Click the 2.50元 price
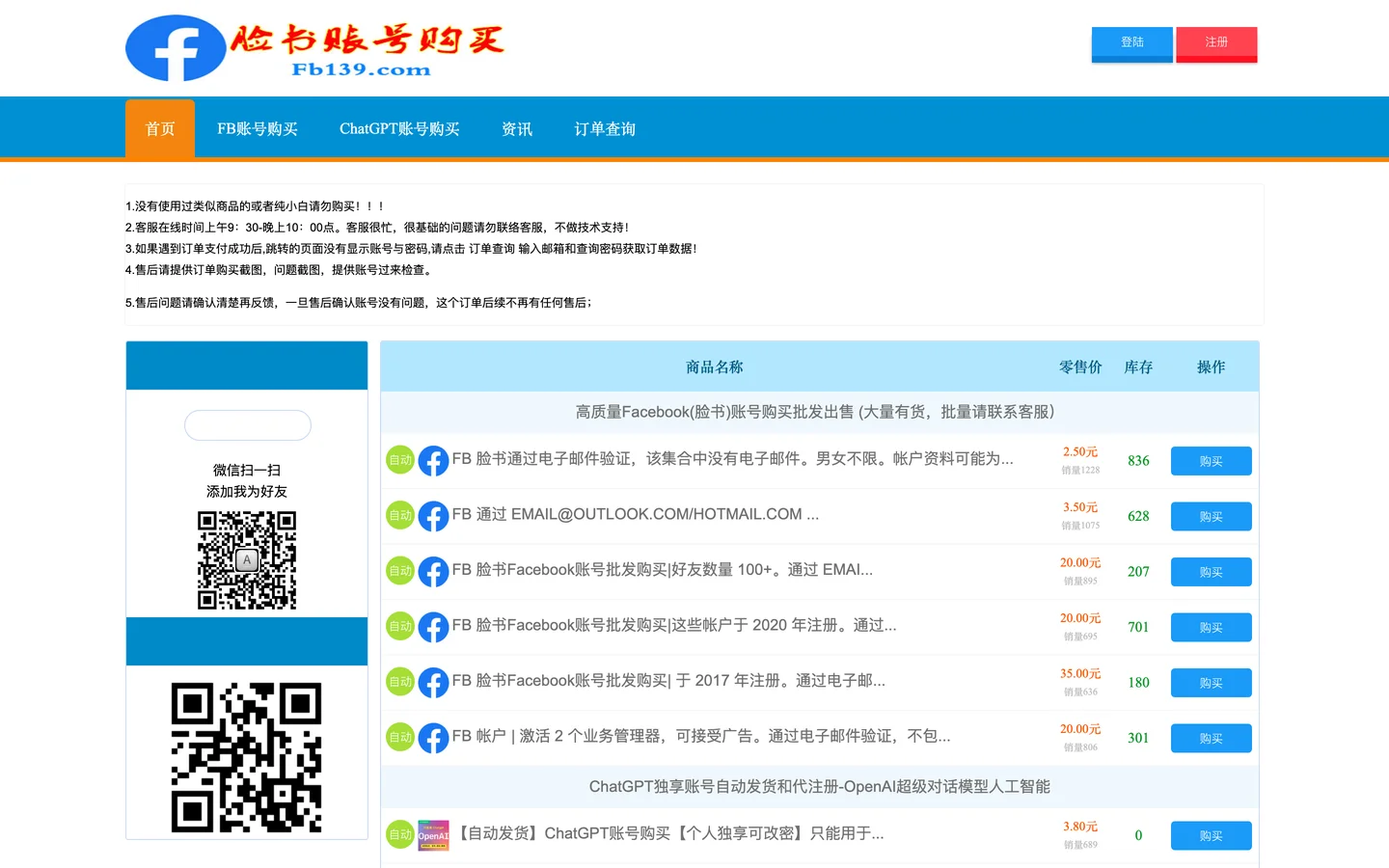1389x868 pixels. click(x=1080, y=451)
